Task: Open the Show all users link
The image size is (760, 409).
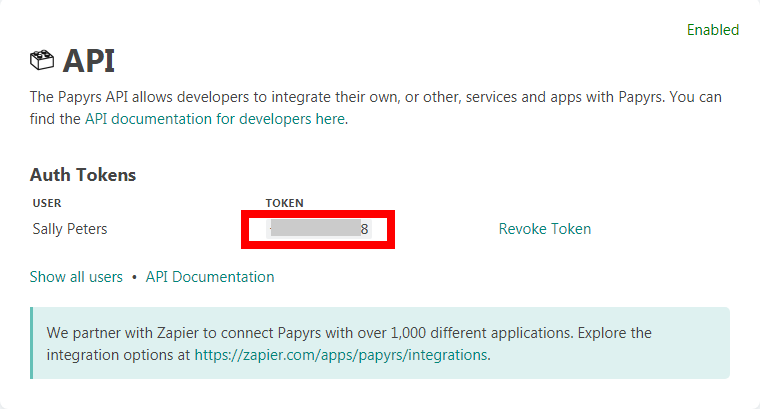Action: pos(76,277)
